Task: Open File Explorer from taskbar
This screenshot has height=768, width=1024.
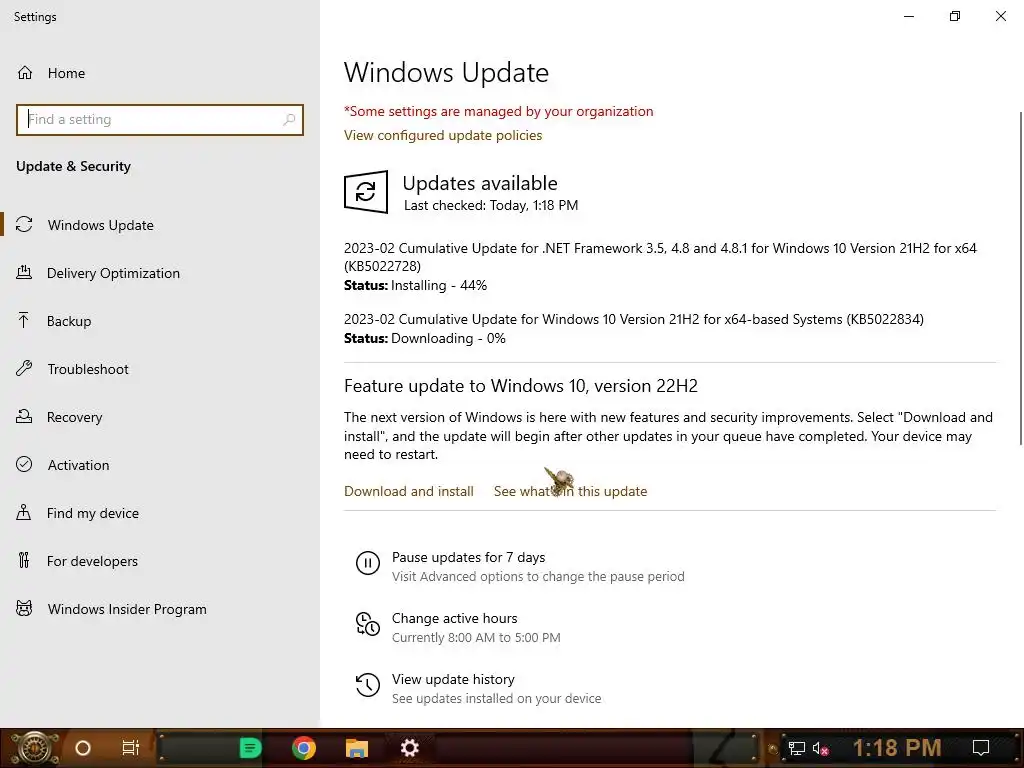Action: pos(357,748)
